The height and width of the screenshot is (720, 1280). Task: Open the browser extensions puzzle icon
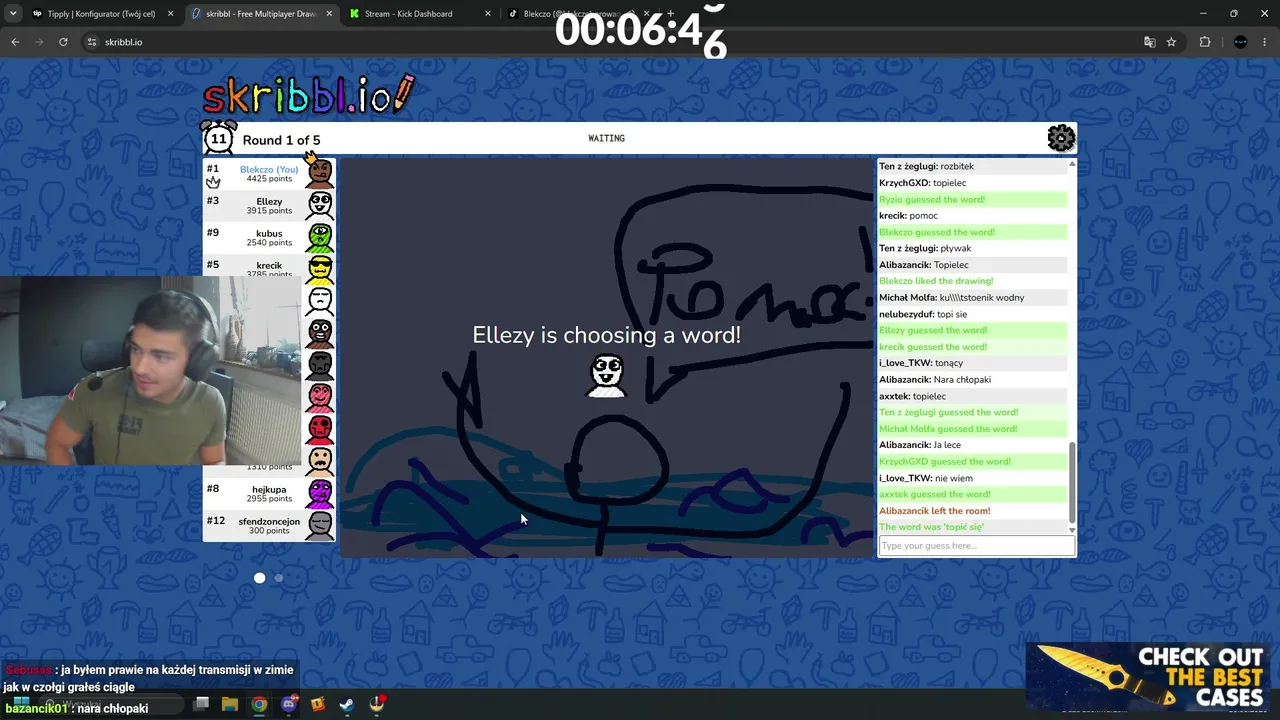1205,42
